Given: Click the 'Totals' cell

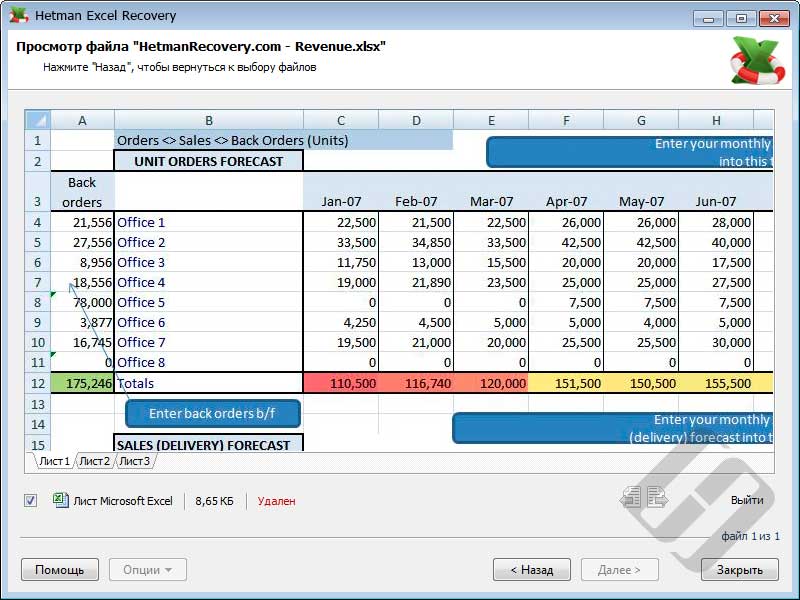Looking at the screenshot, I should [209, 383].
